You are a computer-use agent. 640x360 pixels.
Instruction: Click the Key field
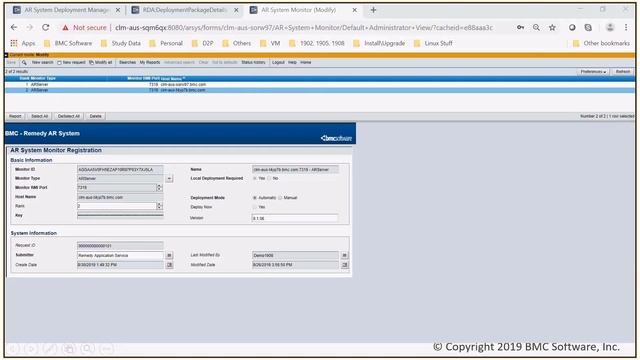point(120,216)
